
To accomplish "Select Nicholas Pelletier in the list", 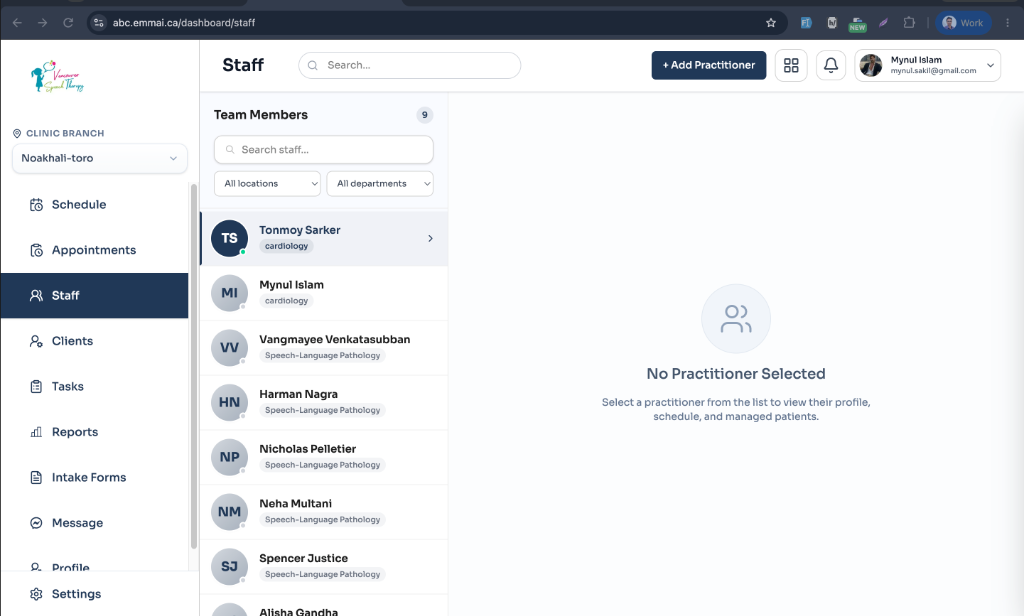I will click(324, 457).
